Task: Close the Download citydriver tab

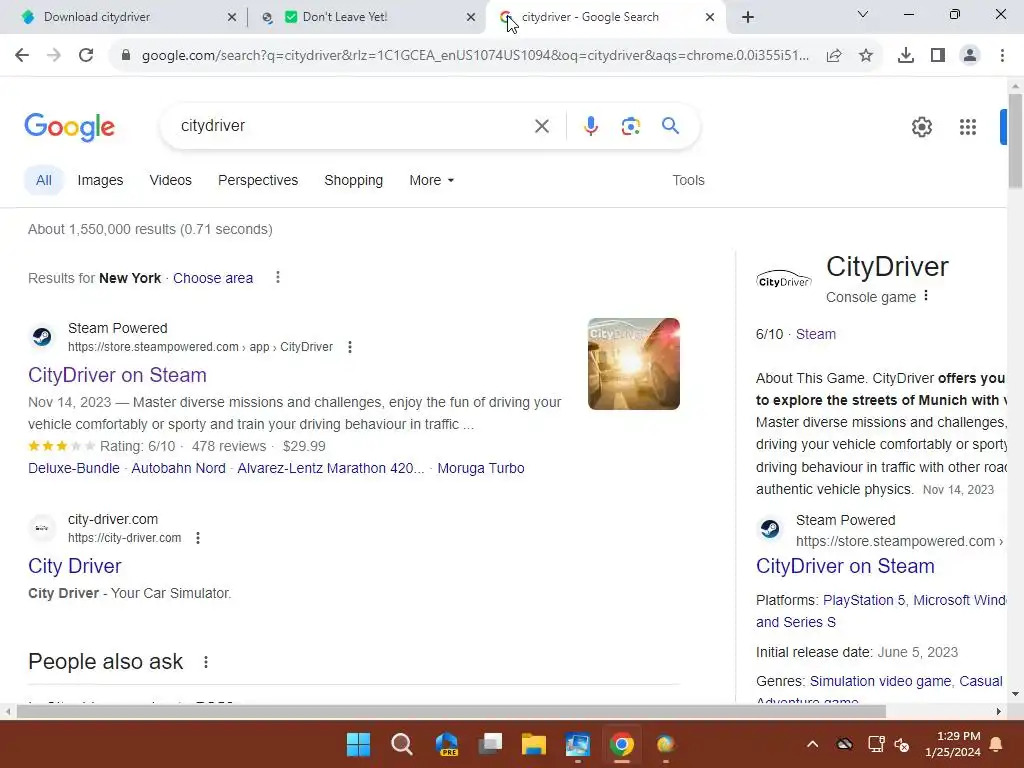Action: coord(232,18)
